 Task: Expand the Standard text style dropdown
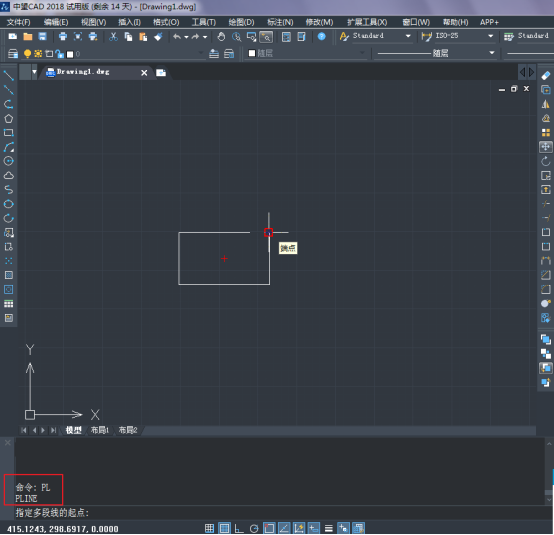[x=408, y=36]
